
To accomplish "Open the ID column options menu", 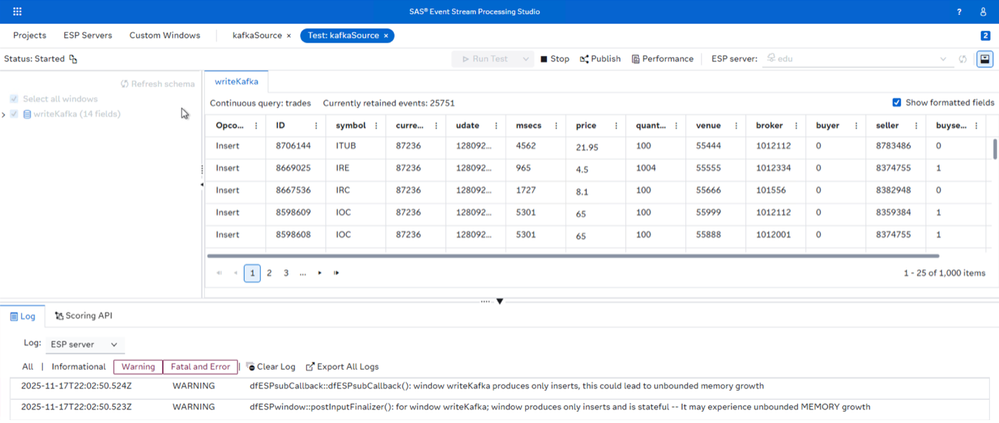I will click(316, 125).
